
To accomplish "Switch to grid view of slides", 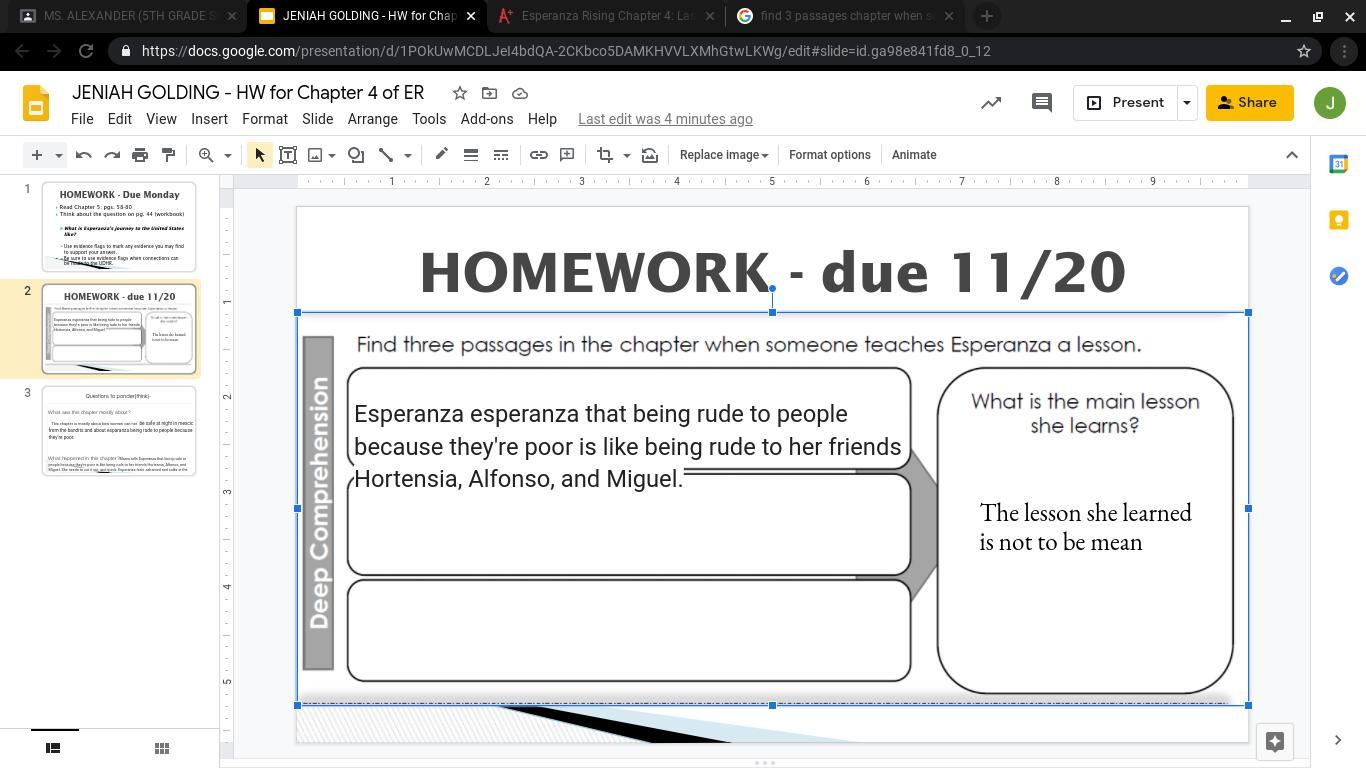I will click(161, 748).
